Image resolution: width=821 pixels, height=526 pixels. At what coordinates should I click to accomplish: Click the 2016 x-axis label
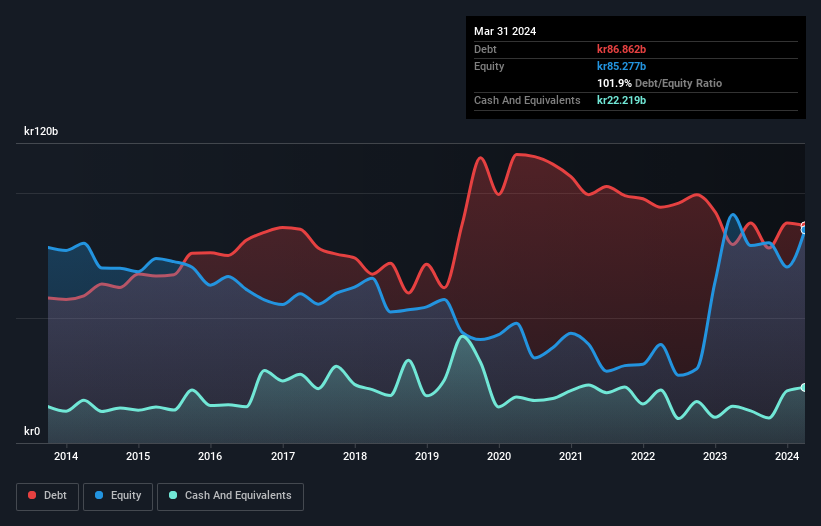point(210,456)
